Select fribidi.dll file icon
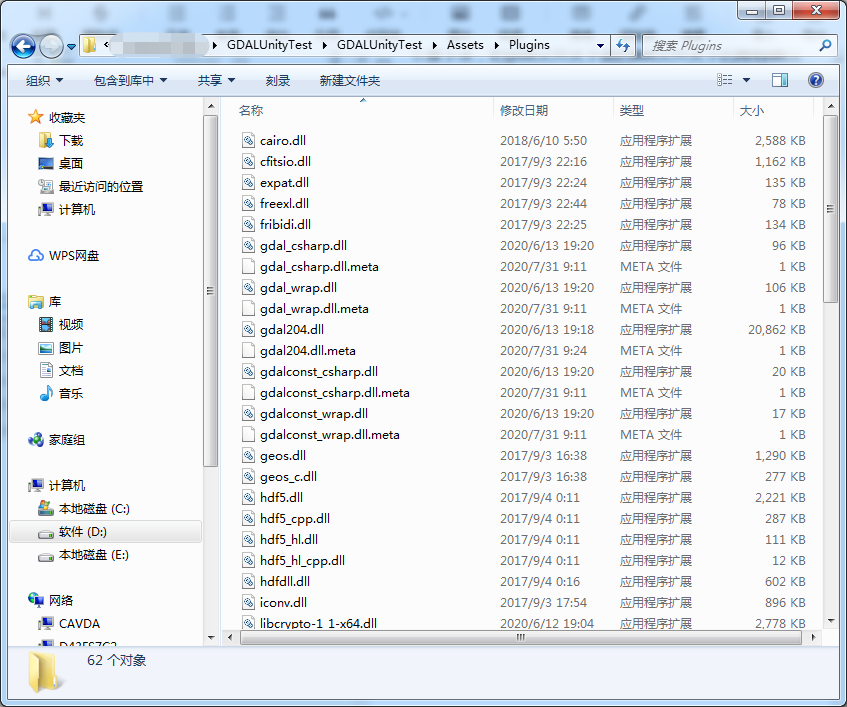This screenshot has height=707, width=847. point(248,225)
